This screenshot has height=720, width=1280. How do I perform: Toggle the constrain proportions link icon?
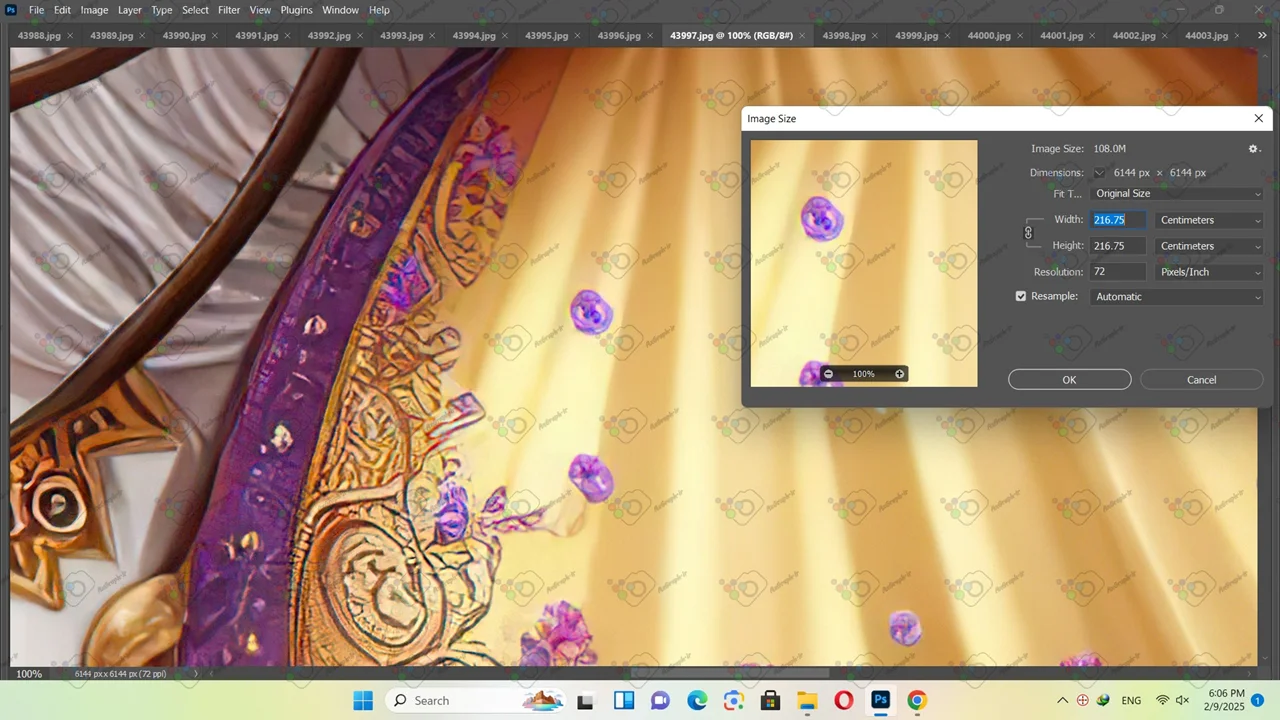click(1028, 233)
